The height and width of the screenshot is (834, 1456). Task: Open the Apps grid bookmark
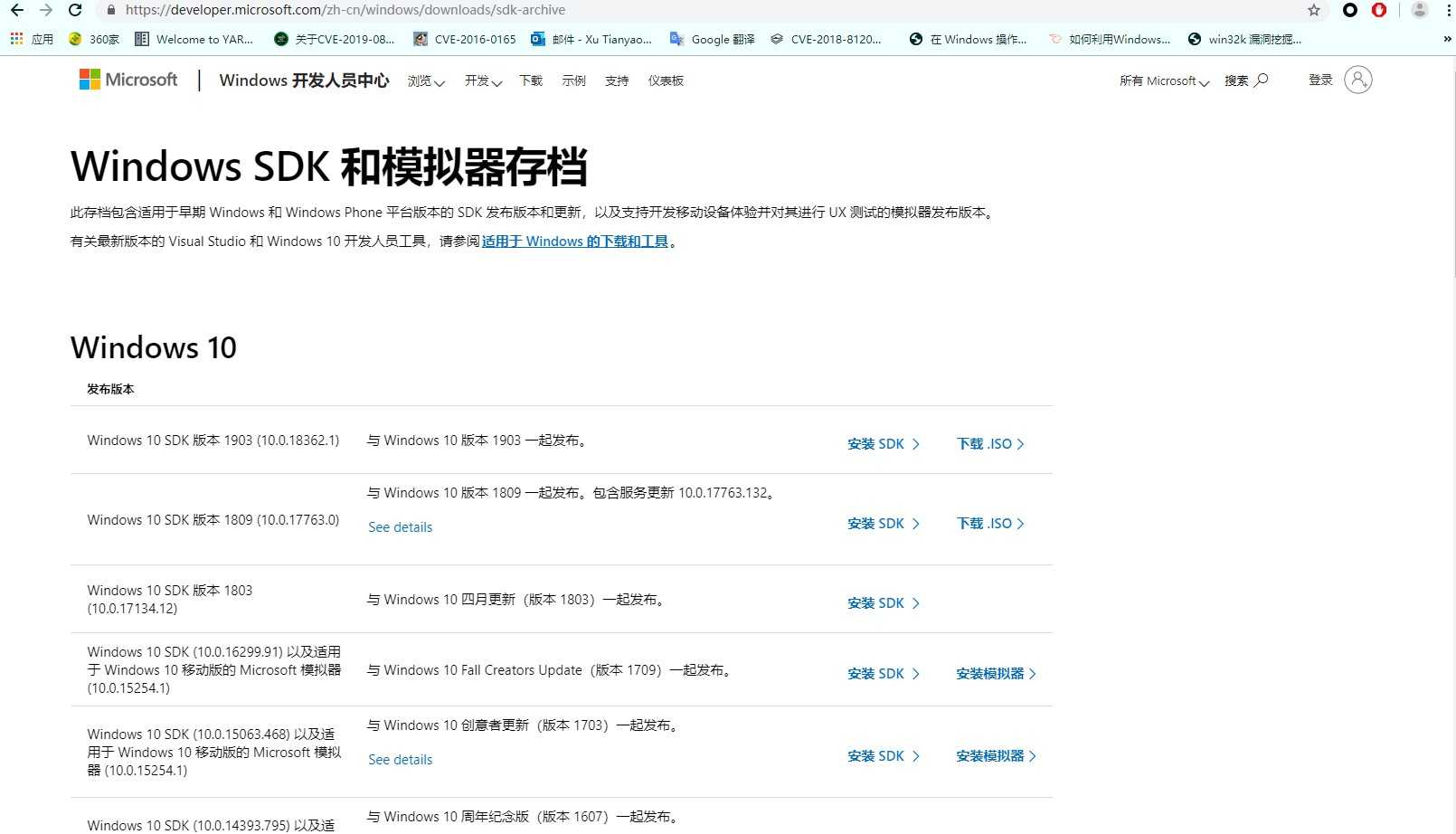coord(32,39)
